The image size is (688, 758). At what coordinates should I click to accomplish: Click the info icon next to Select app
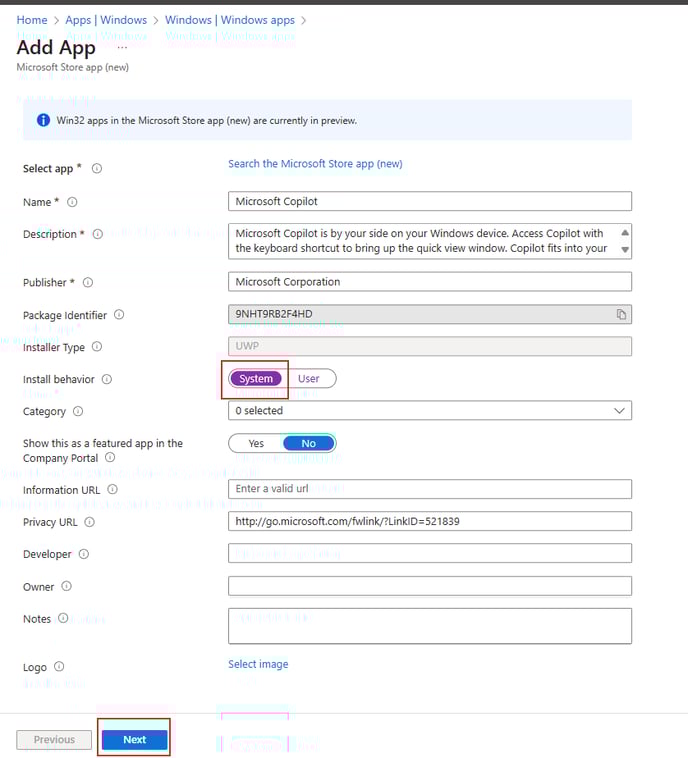(97, 168)
